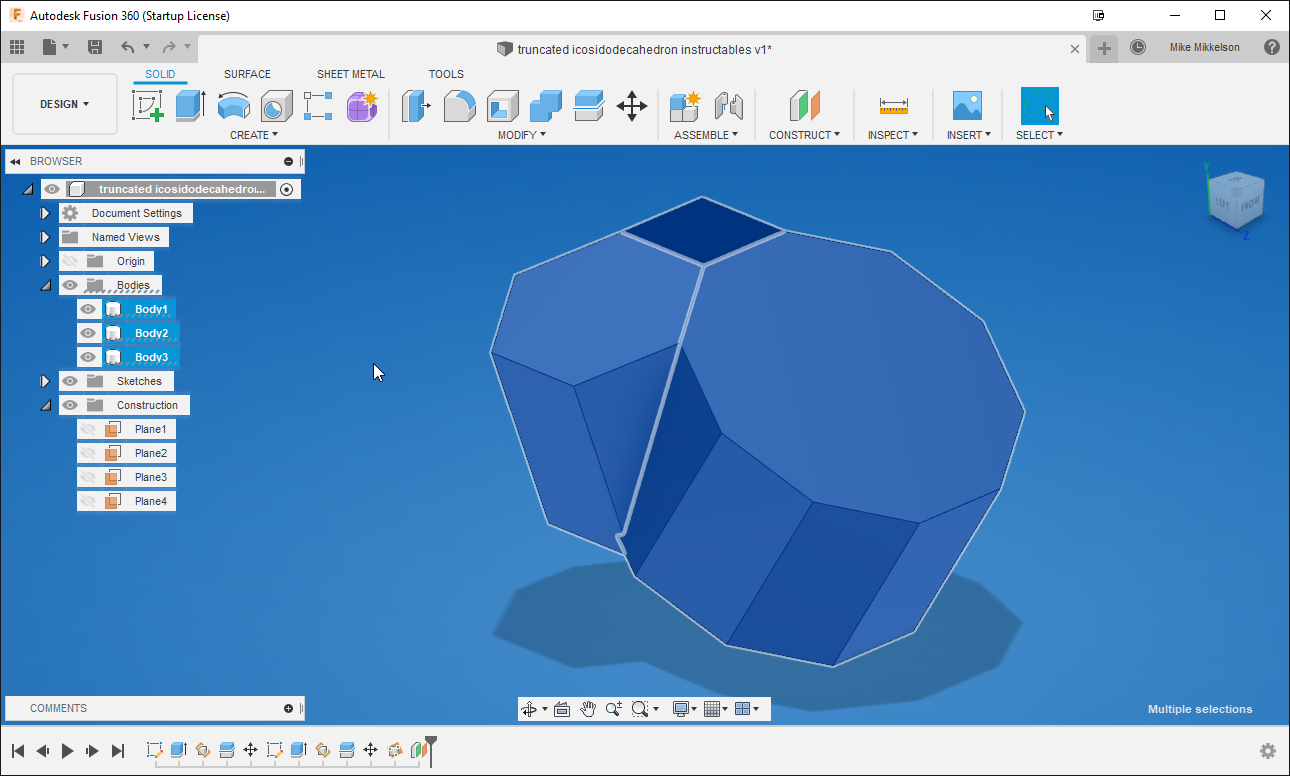
Task: Activate the Revolve tool
Action: point(233,105)
